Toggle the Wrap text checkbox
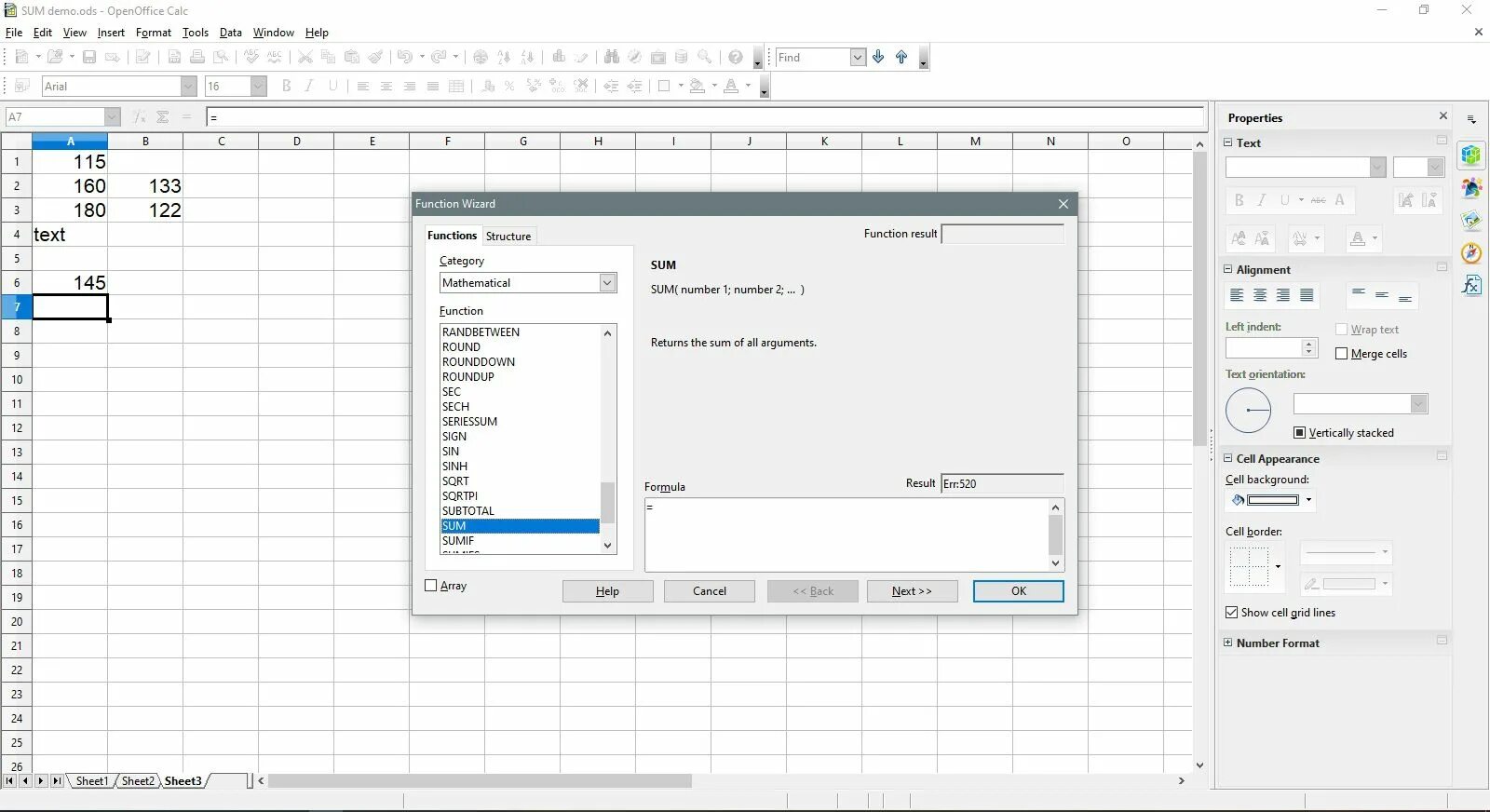 1341,330
